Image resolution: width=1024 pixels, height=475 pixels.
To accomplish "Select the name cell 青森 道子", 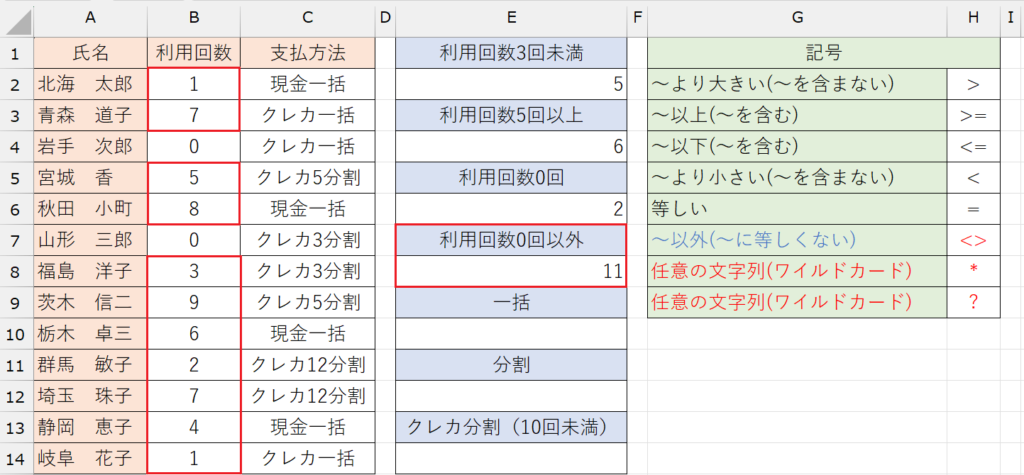I will (91, 115).
